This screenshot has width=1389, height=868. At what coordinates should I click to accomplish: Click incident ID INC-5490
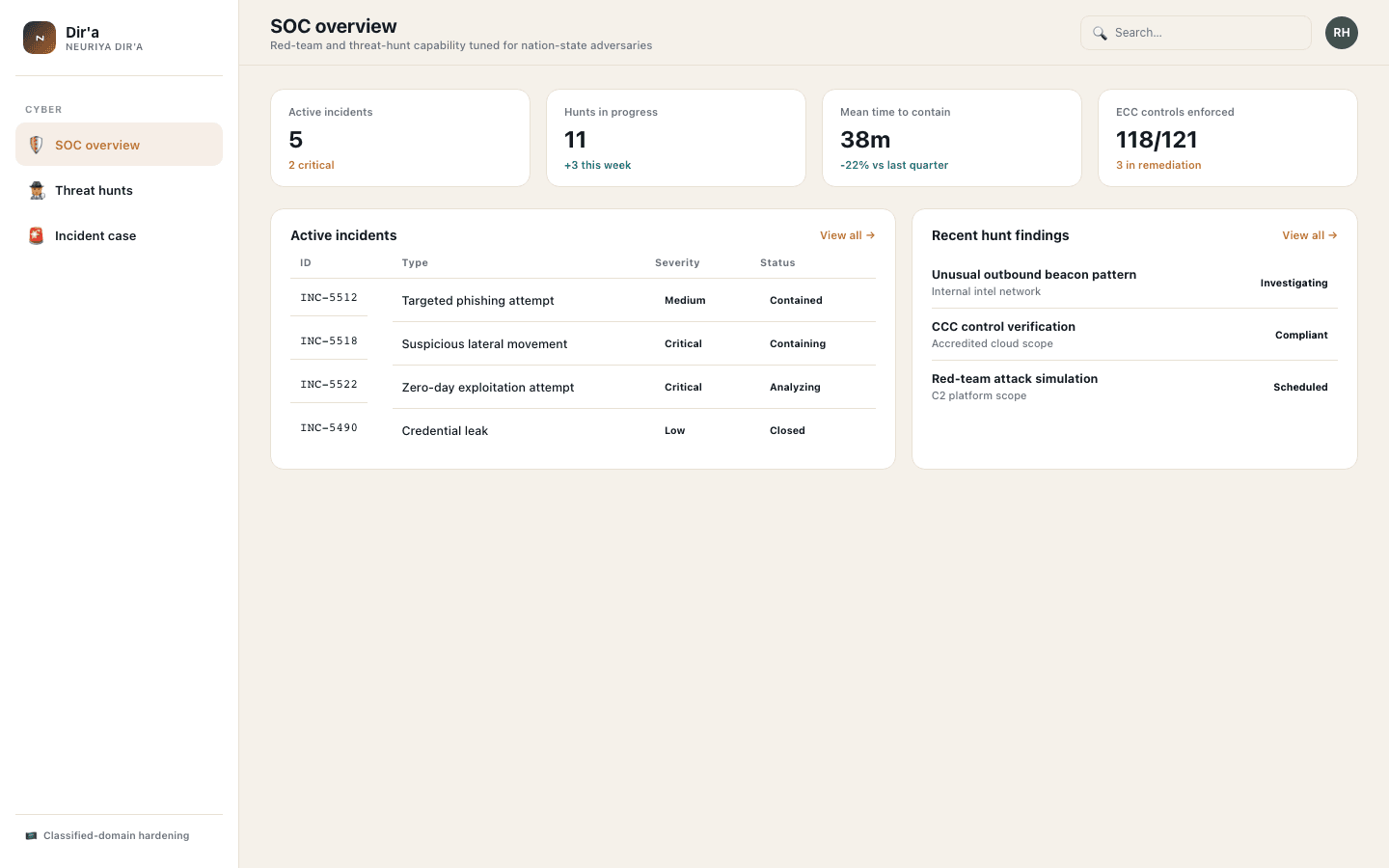pos(329,428)
